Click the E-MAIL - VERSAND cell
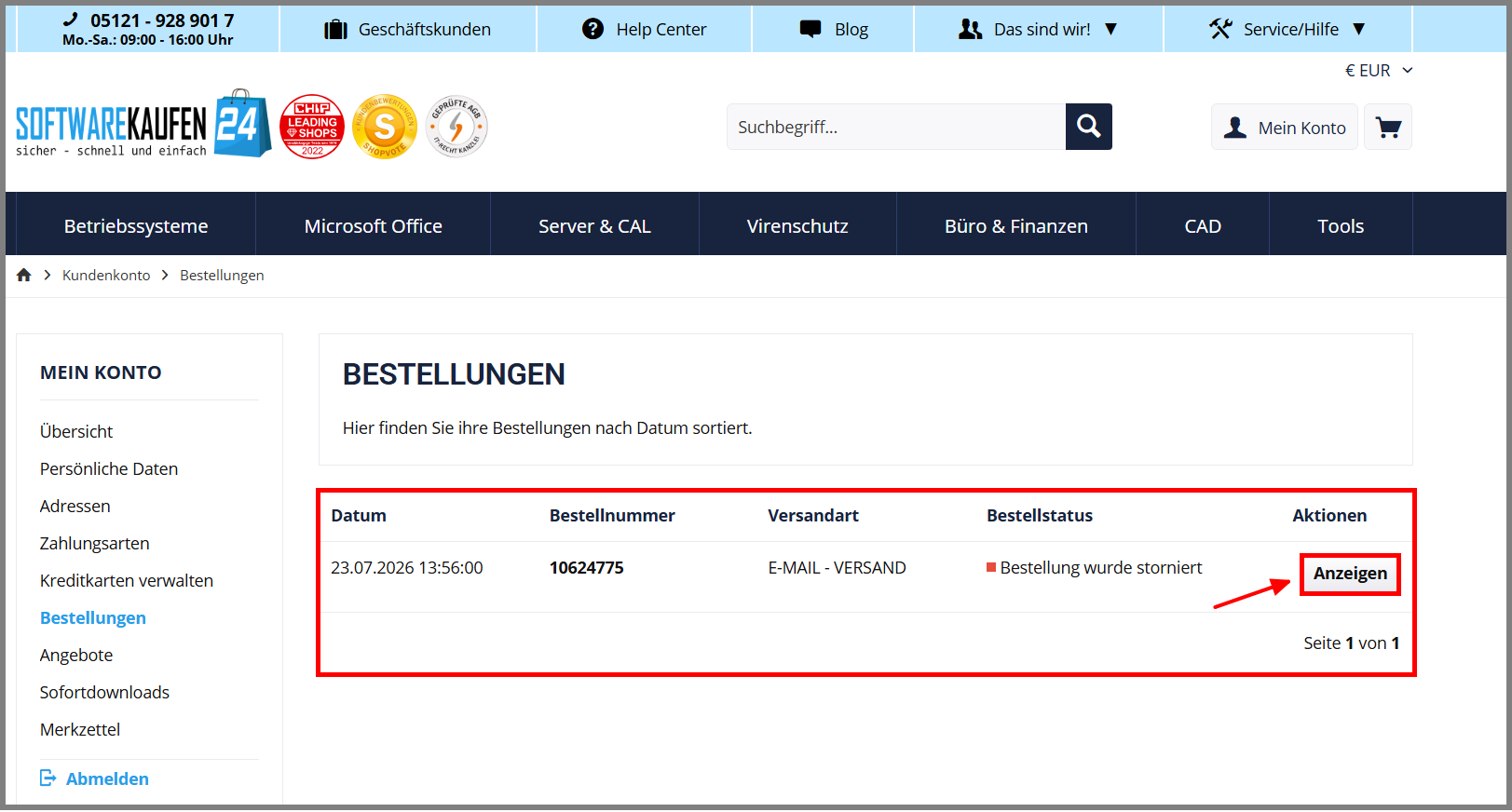The width and height of the screenshot is (1512, 812). [x=837, y=567]
